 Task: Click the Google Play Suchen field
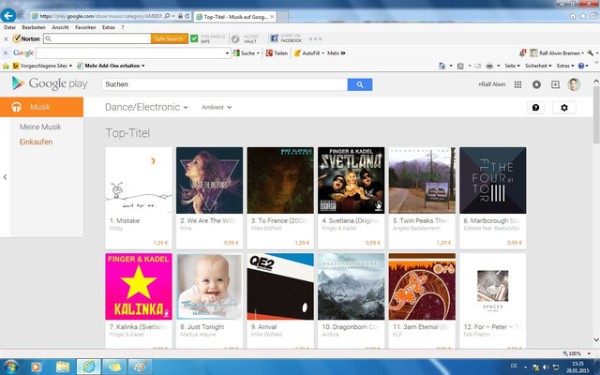click(225, 85)
